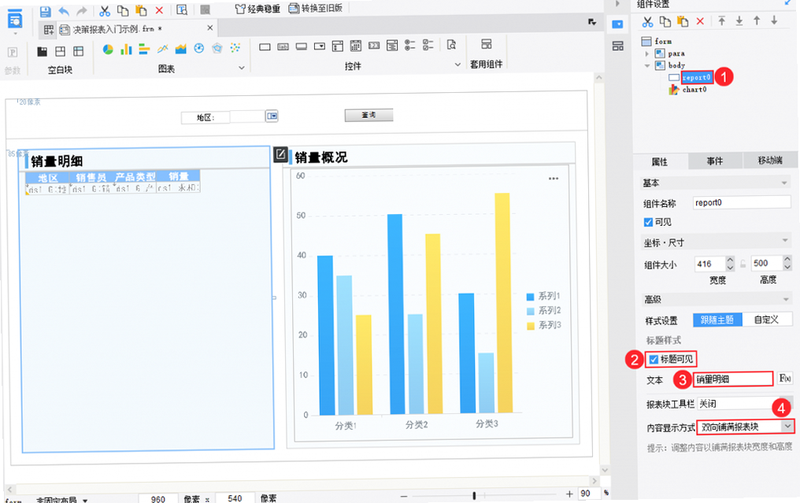Viewport: 800px width, 503px height.
Task: Click the zoom in plus button
Action: coord(569,494)
